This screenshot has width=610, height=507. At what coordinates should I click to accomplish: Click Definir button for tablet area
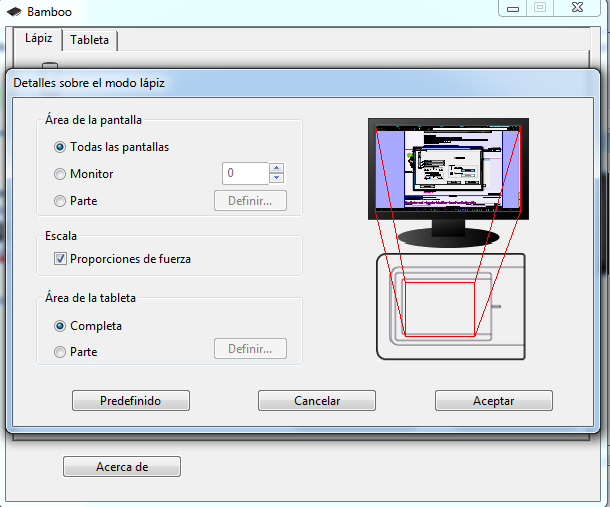250,349
